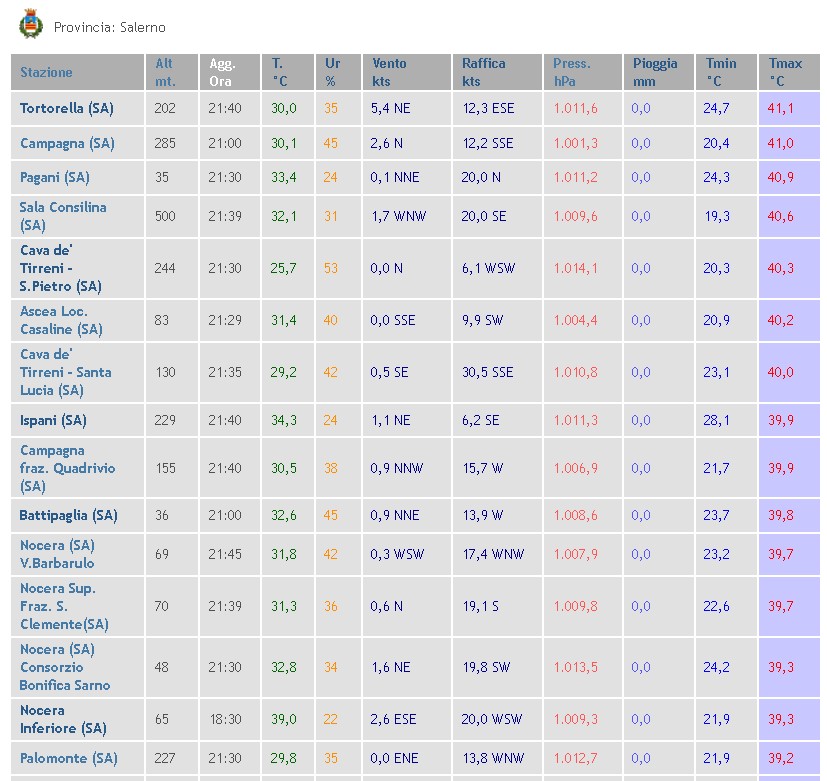This screenshot has width=827, height=781.
Task: Select Cava Santa Lucia's altitude 130
Action: click(166, 372)
